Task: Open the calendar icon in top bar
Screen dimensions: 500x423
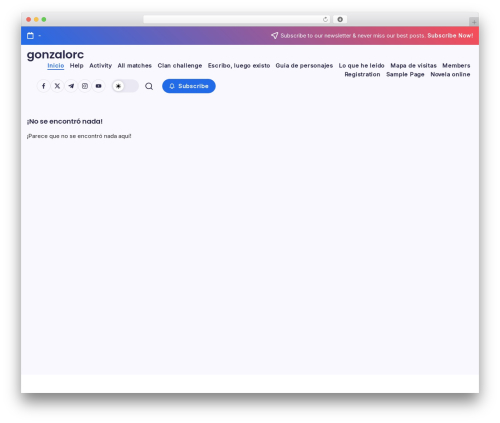Action: (x=30, y=36)
